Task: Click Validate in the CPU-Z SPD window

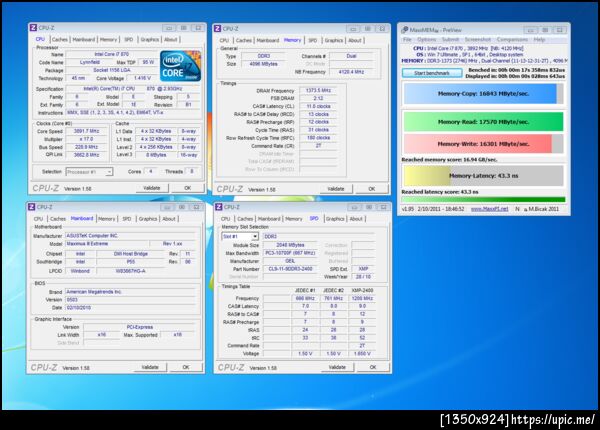Action: pyautogui.click(x=337, y=367)
